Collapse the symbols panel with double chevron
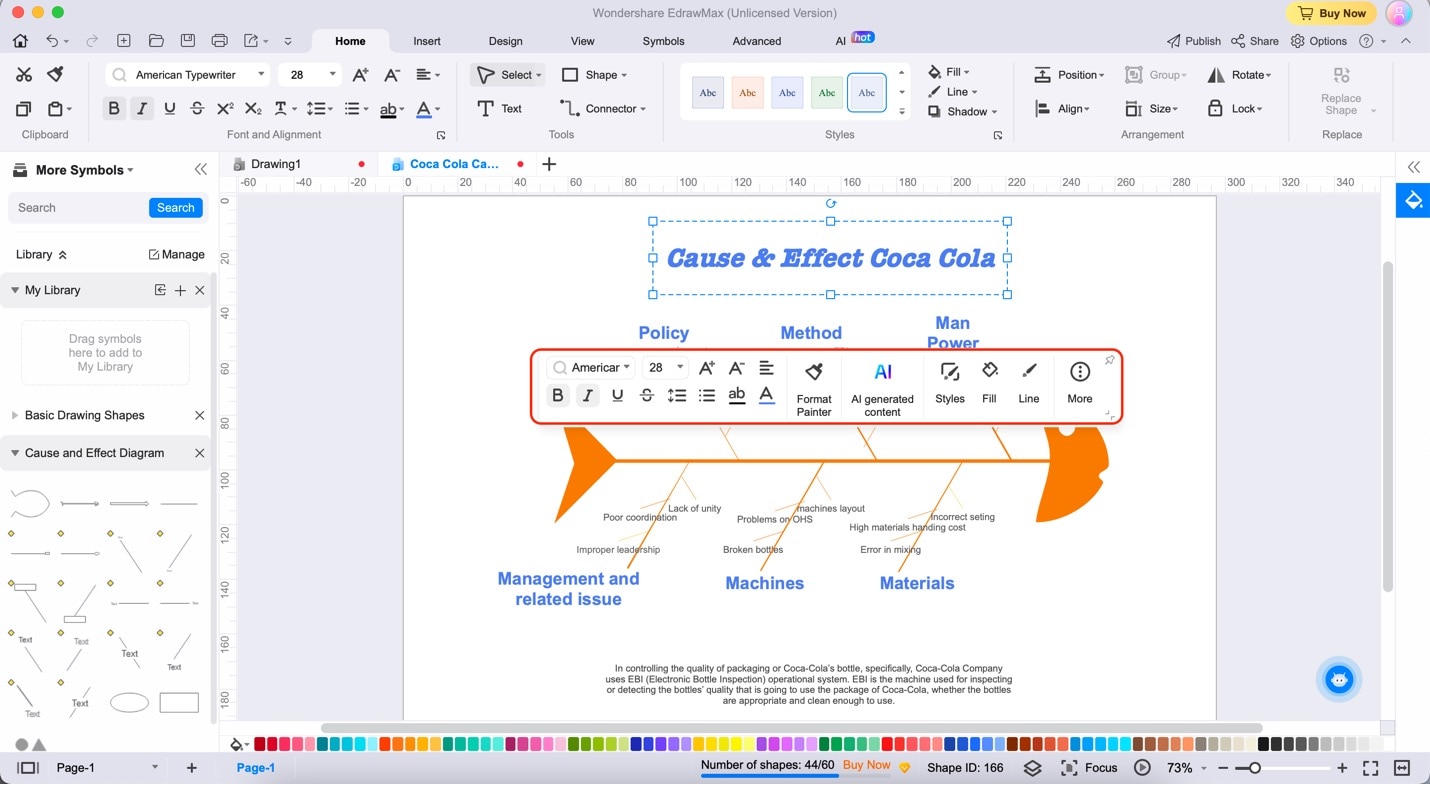The width and height of the screenshot is (1430, 788). pyautogui.click(x=201, y=170)
